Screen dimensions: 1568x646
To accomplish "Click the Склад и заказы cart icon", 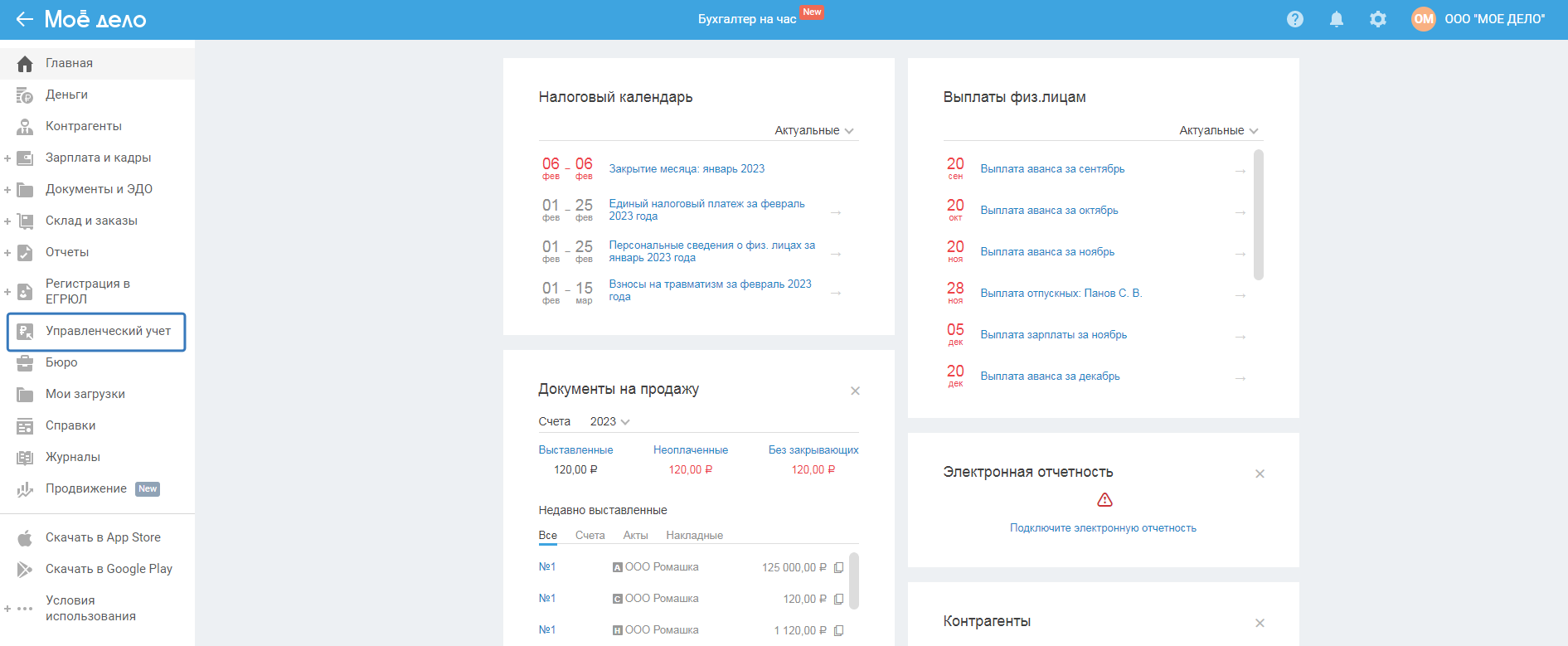I will [25, 221].
